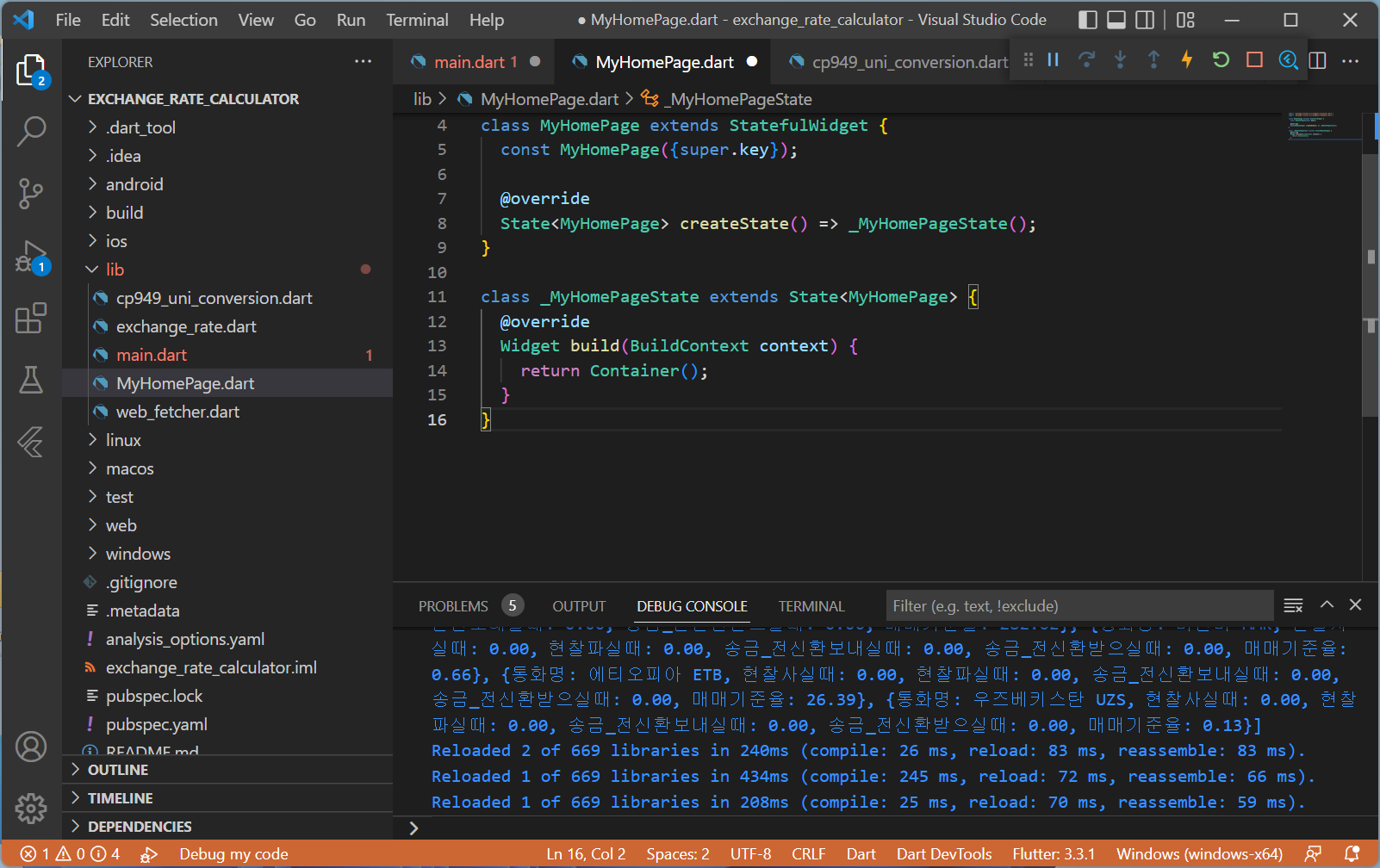Maximize the panel size chevron
This screenshot has width=1380, height=868.
tap(1327, 604)
